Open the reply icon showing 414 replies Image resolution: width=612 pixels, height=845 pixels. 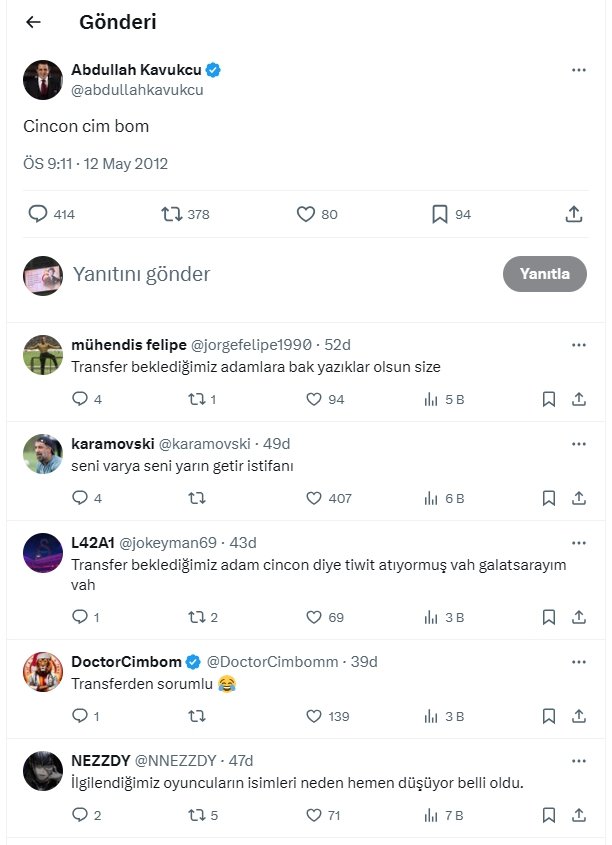(38, 214)
